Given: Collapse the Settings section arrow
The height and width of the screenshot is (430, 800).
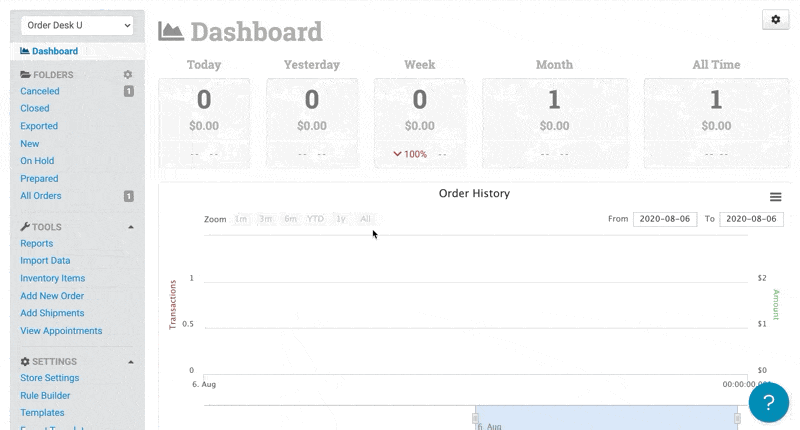Looking at the screenshot, I should pos(130,361).
